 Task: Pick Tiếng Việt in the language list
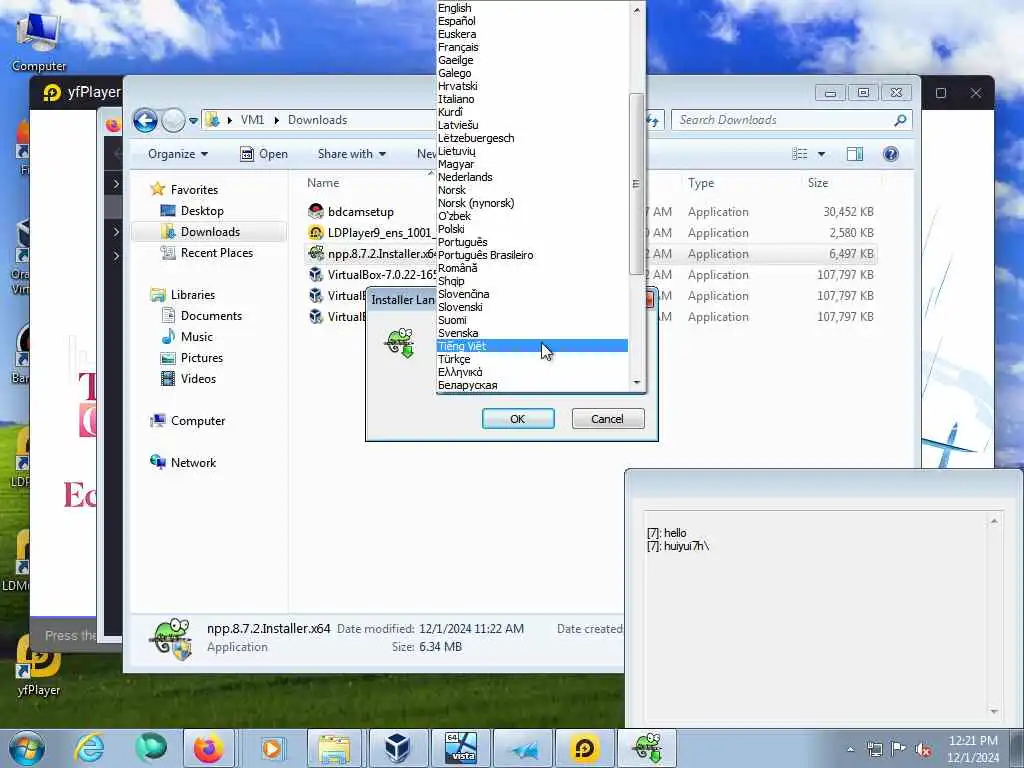point(532,346)
